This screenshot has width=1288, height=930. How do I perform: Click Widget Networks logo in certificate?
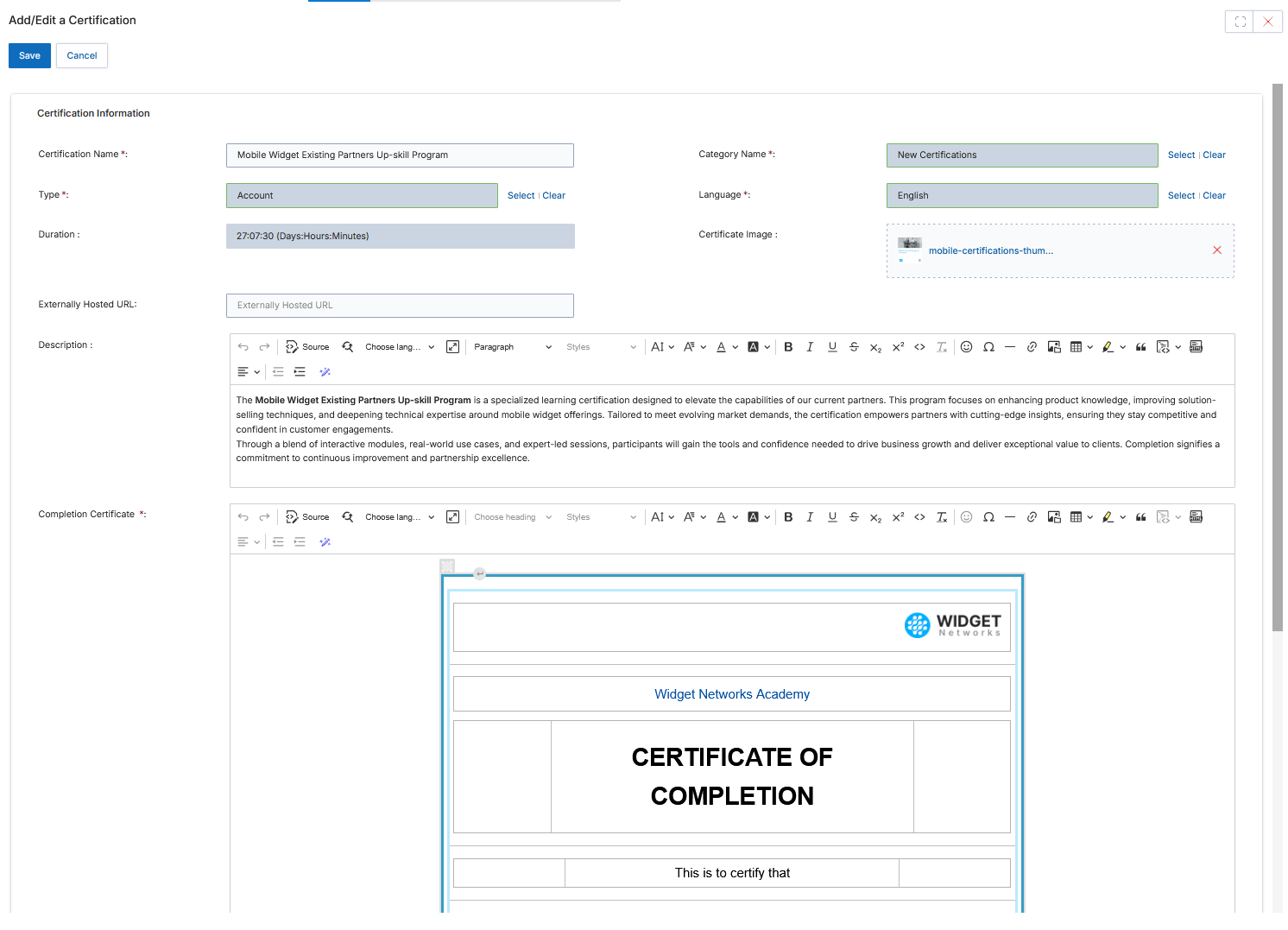[953, 625]
